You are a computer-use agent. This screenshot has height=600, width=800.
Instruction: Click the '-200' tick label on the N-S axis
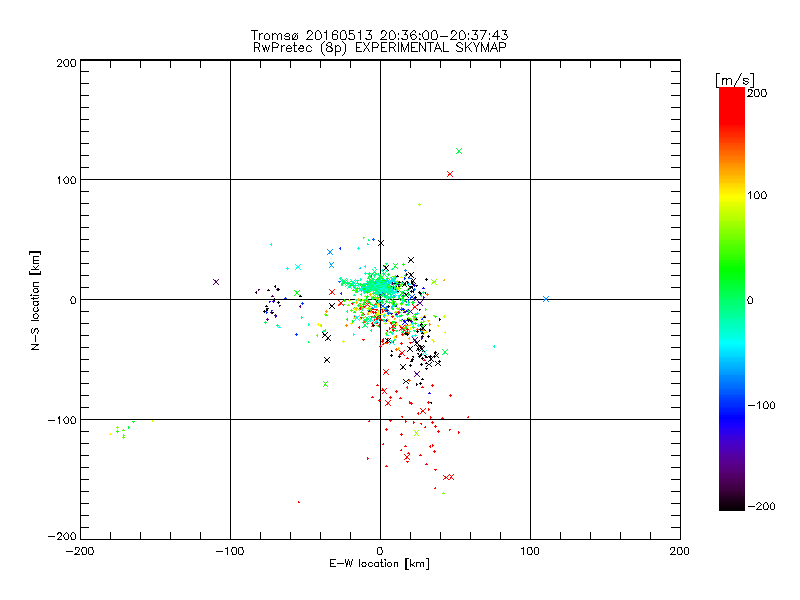pyautogui.click(x=62, y=536)
